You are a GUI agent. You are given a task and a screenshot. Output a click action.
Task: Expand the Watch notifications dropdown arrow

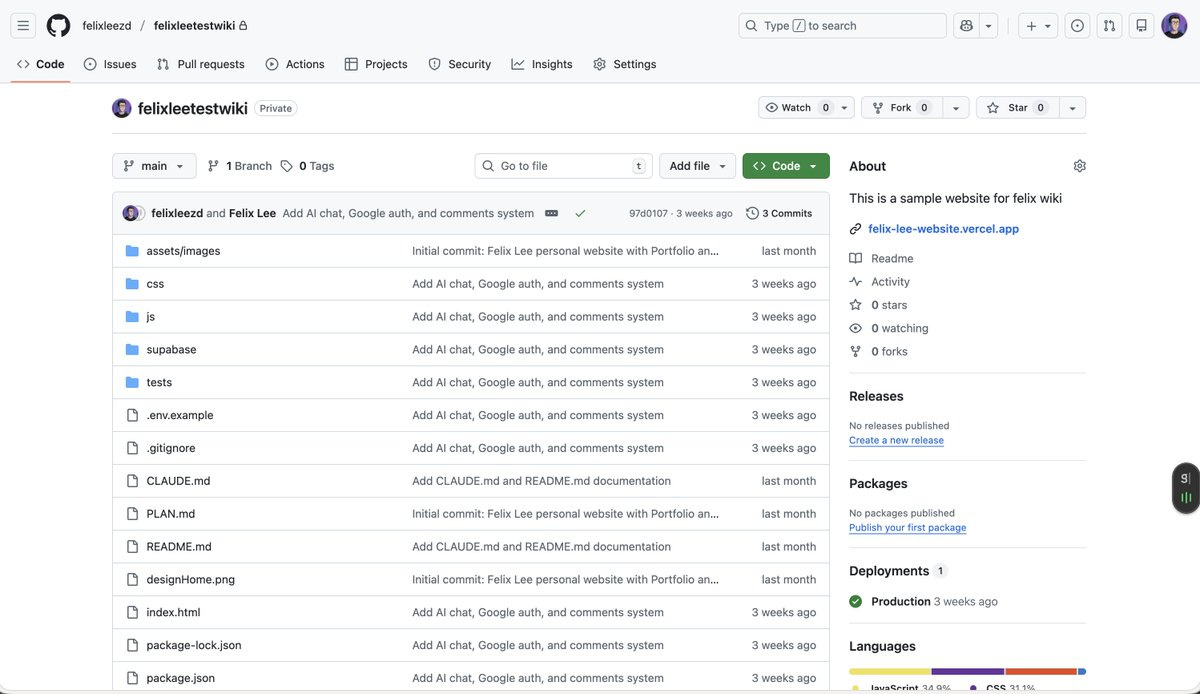845,108
